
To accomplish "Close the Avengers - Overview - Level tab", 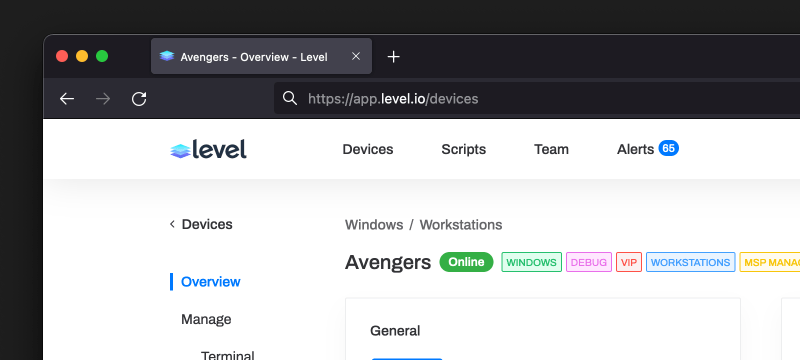I will (356, 56).
